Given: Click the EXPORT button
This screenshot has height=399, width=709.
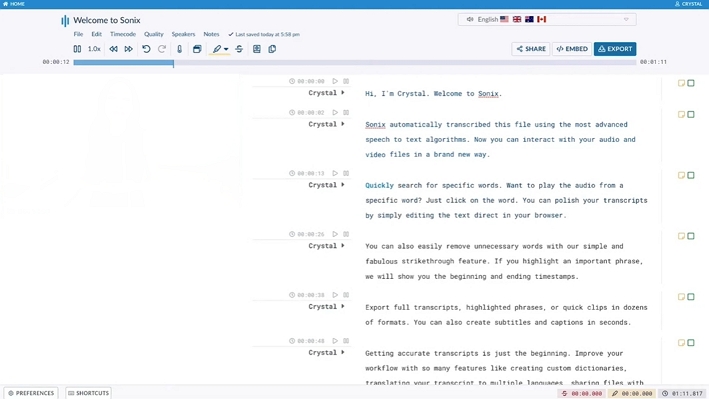Looking at the screenshot, I should pyautogui.click(x=615, y=49).
